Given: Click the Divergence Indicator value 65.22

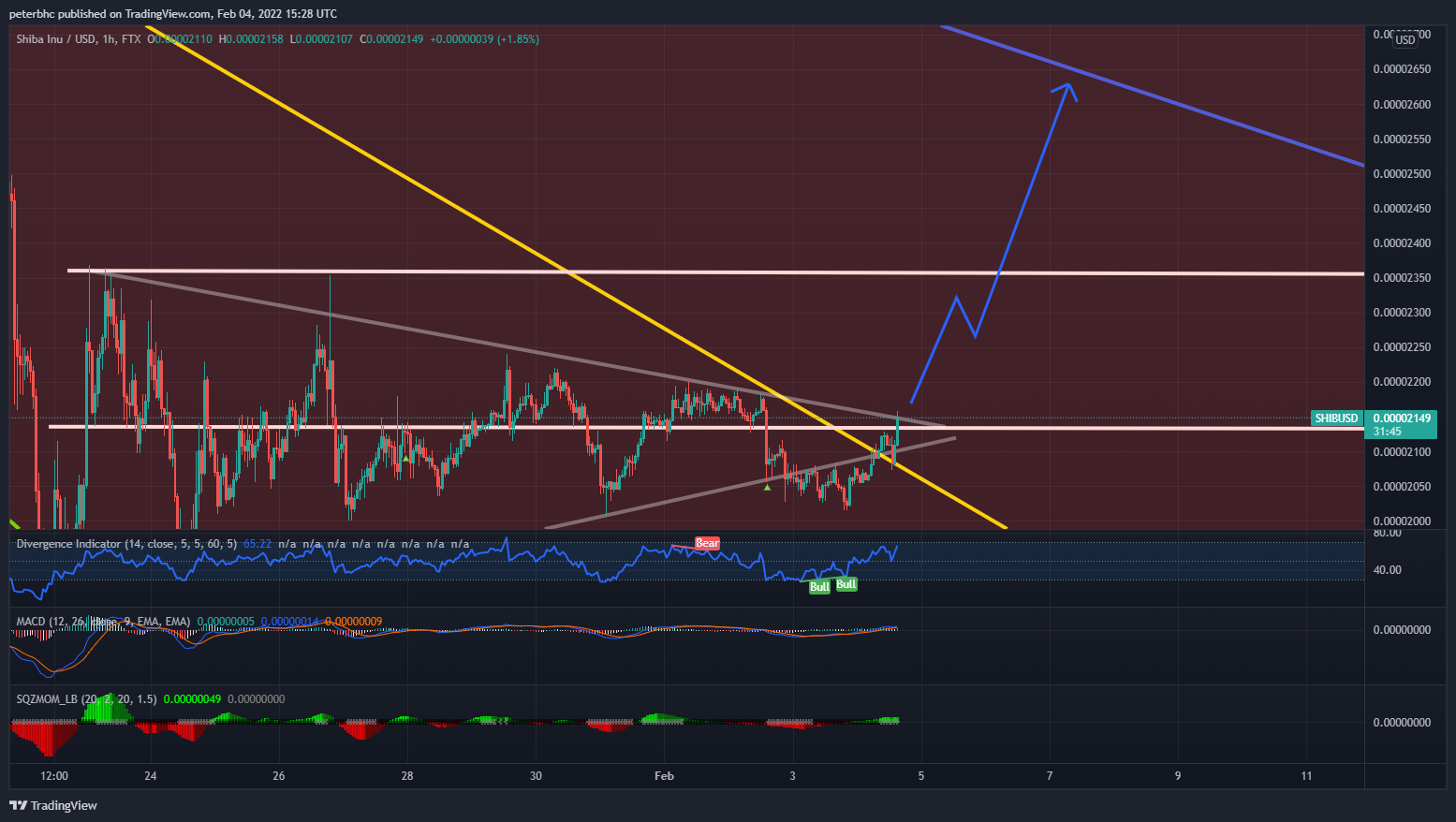Looking at the screenshot, I should (x=257, y=544).
